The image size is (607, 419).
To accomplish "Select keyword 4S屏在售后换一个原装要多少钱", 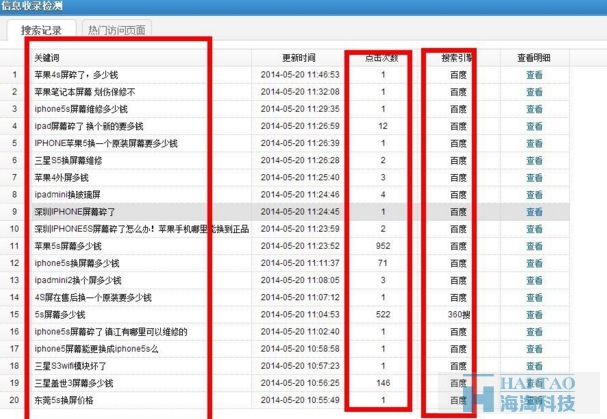I will point(93,297).
